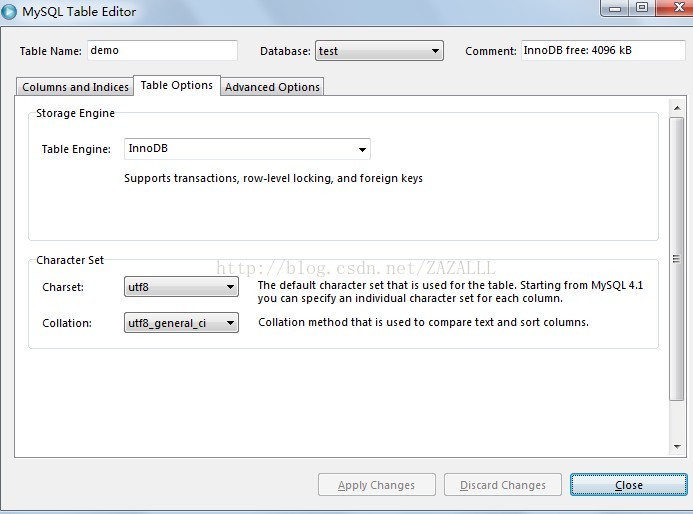Click the vertical scrollbar thumb
Viewport: 693px width, 514px height.
tap(677, 259)
